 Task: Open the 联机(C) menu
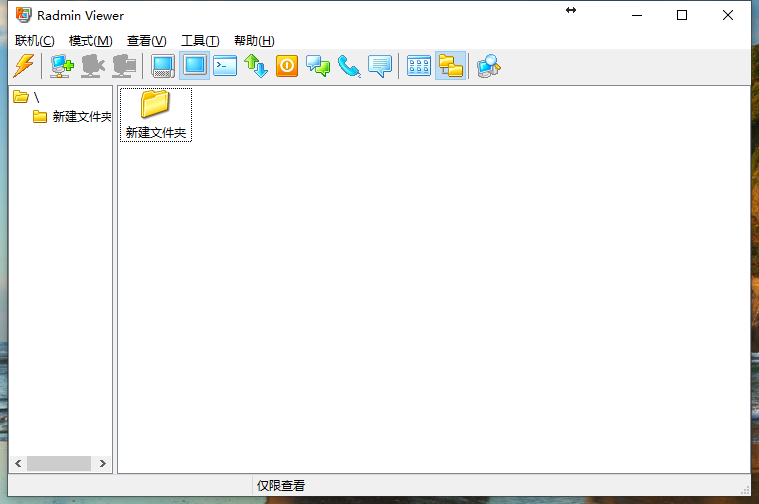(34, 41)
